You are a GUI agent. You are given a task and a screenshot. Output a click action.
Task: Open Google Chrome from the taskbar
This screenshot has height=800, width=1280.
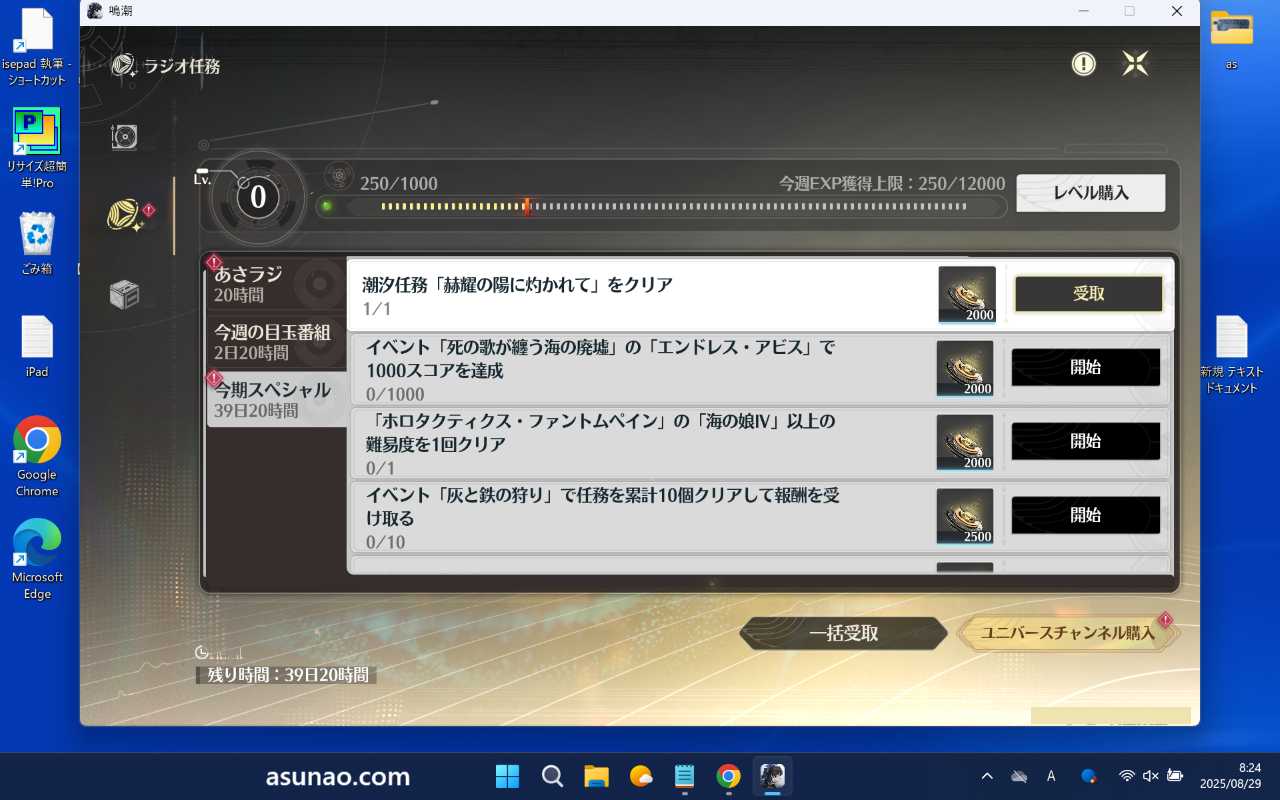pos(728,776)
